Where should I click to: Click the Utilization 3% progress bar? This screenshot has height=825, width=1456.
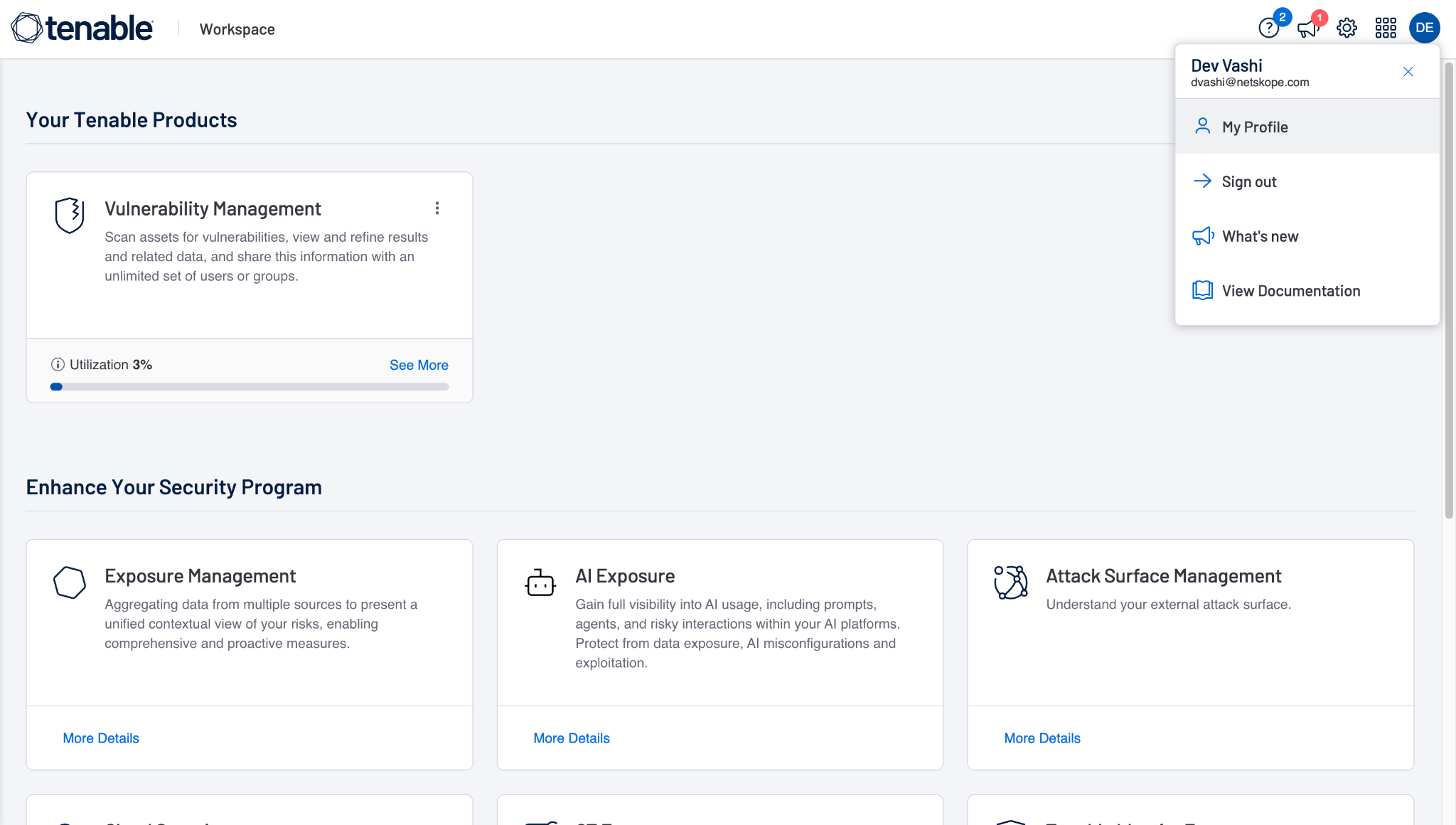250,387
